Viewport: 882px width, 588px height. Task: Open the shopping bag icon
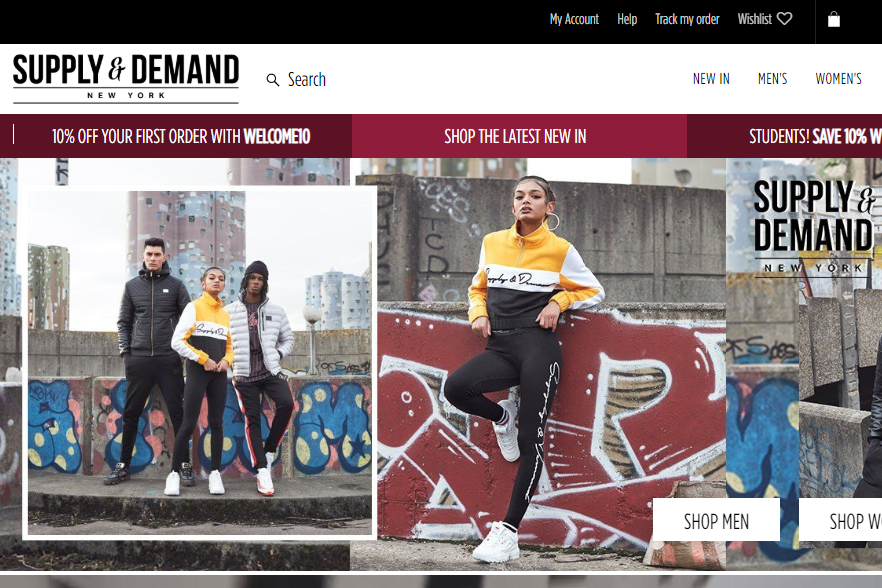click(834, 20)
